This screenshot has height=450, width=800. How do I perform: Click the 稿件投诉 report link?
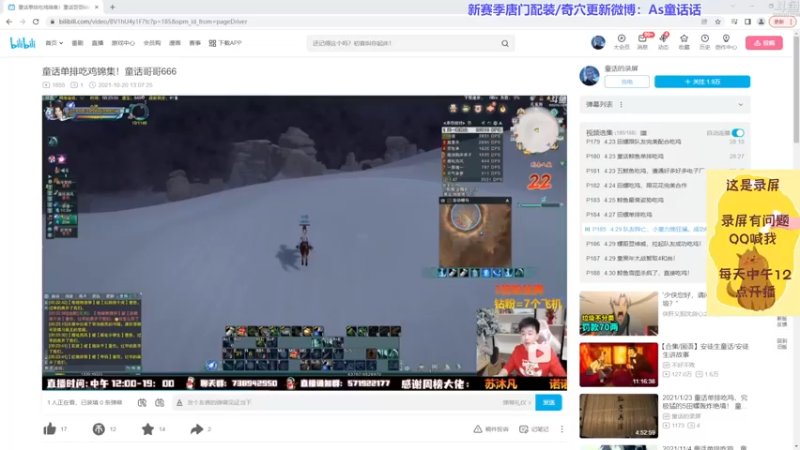[x=491, y=429]
